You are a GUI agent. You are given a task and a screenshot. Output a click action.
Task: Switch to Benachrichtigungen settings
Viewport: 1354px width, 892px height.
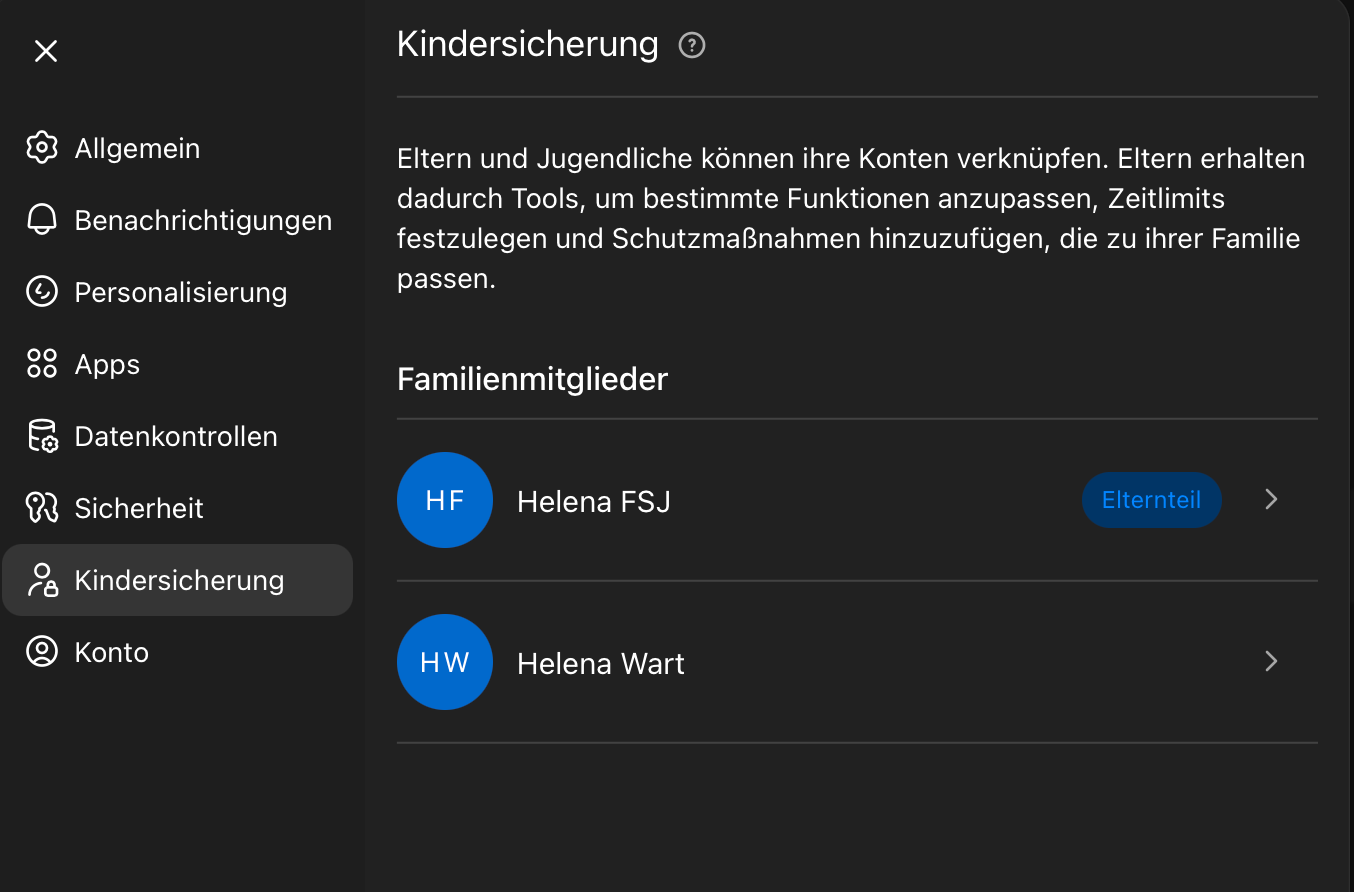pyautogui.click(x=203, y=220)
